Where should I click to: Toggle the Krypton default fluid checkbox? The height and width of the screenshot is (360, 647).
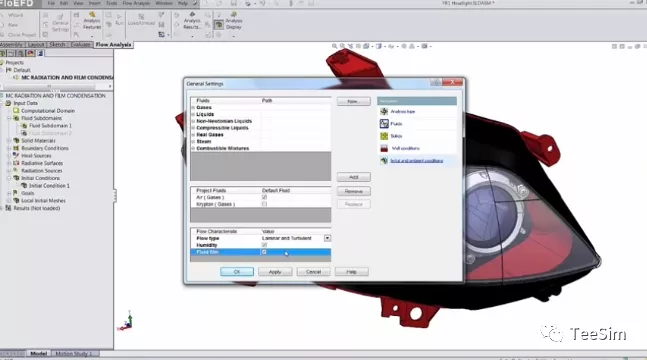coord(264,204)
